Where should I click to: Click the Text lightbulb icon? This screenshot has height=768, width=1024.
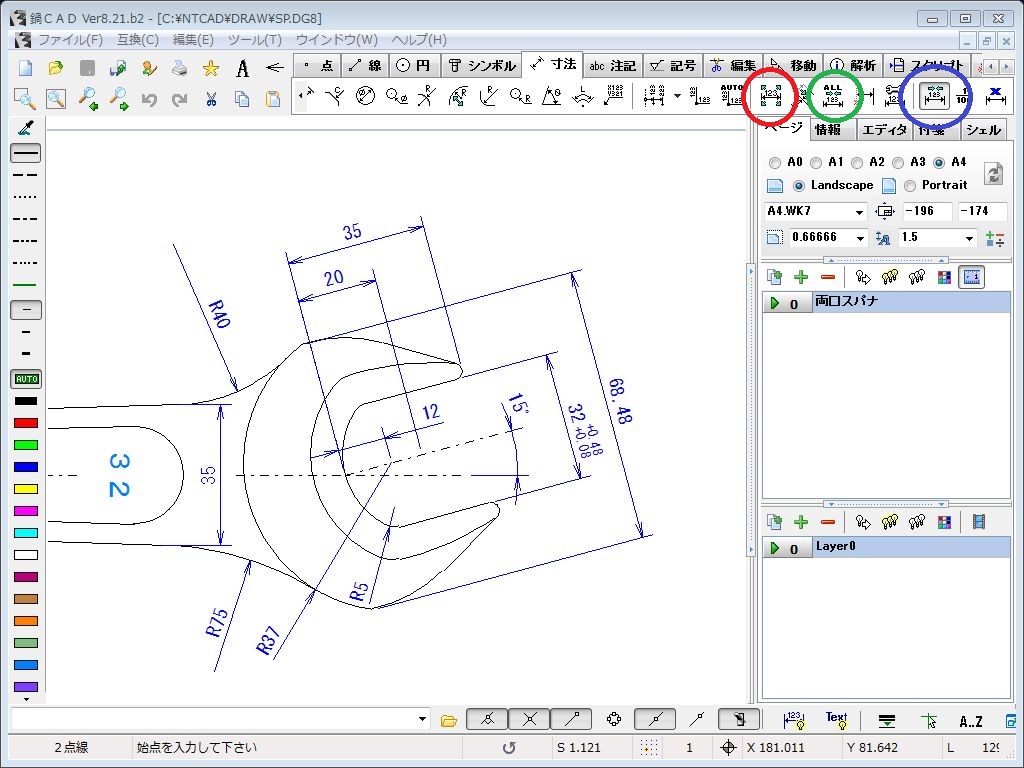point(836,720)
